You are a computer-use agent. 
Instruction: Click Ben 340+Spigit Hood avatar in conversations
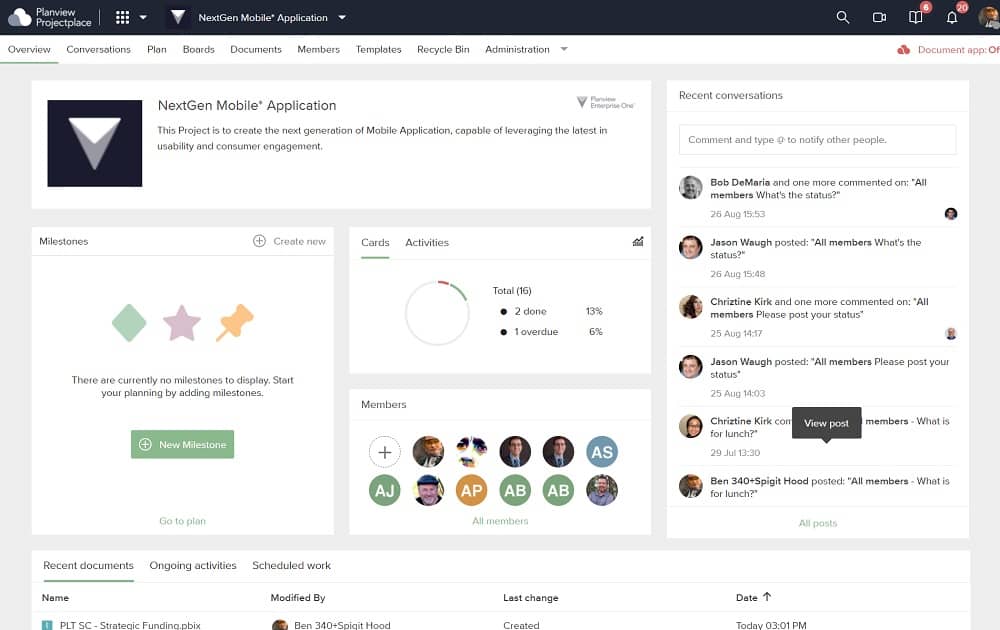pos(691,486)
